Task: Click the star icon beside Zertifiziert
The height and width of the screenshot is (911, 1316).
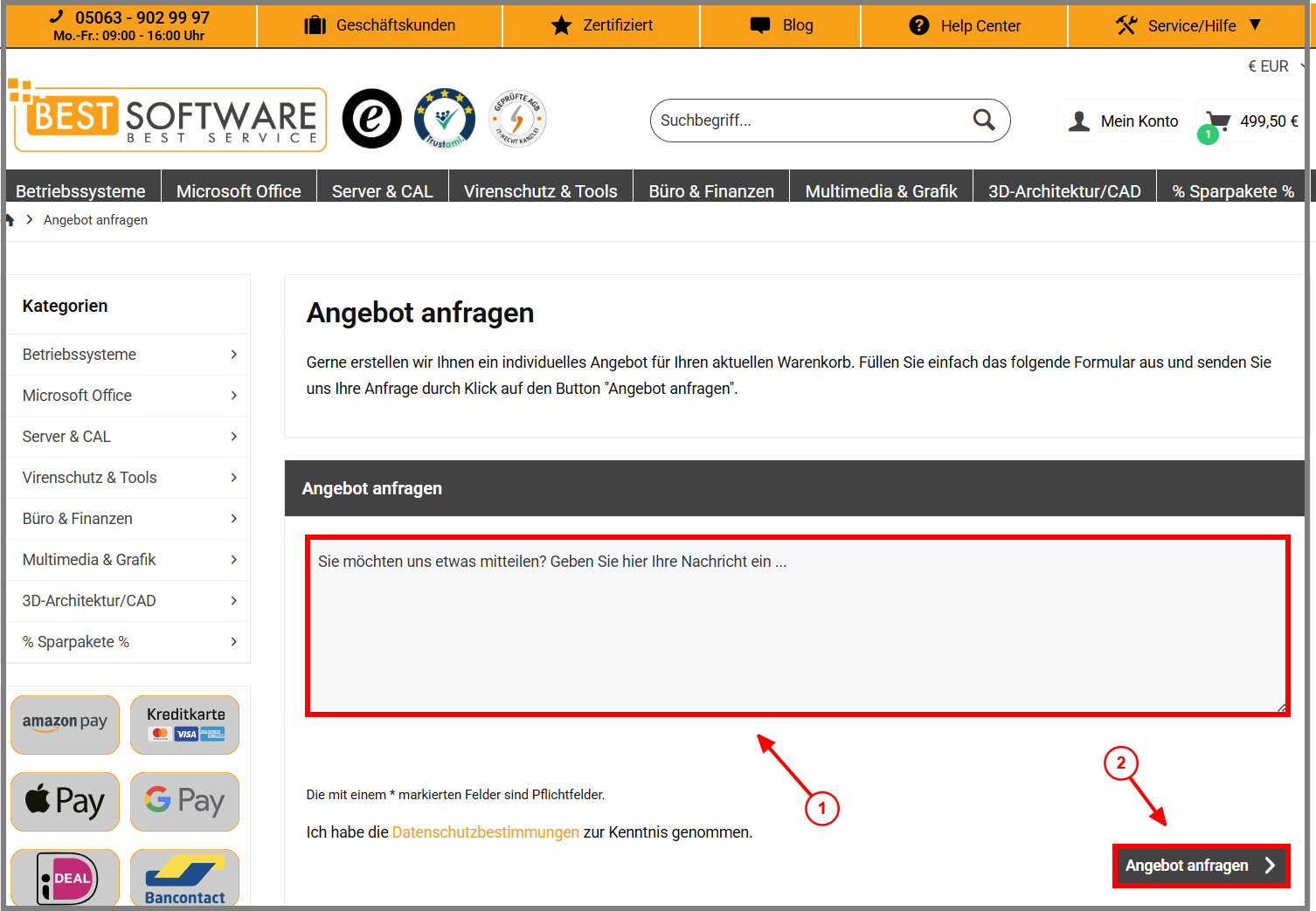Action: point(561,25)
